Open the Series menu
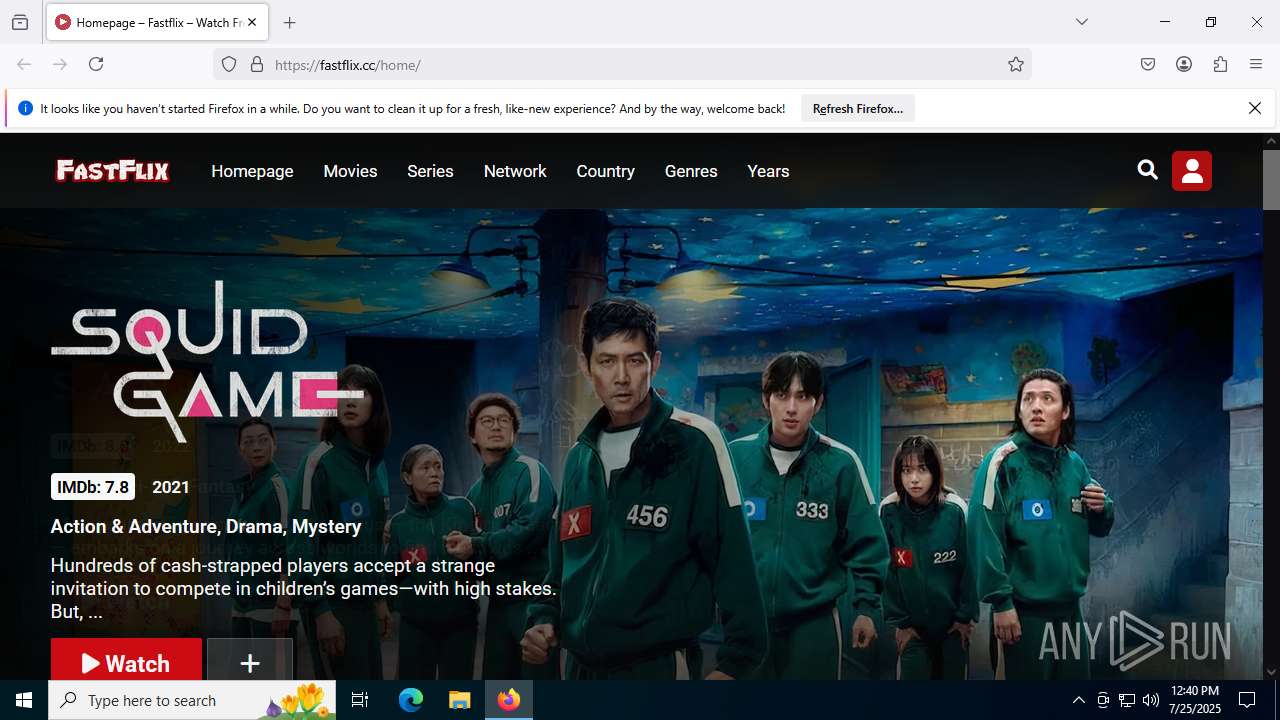Screen dimensions: 1280x720 (x=430, y=171)
